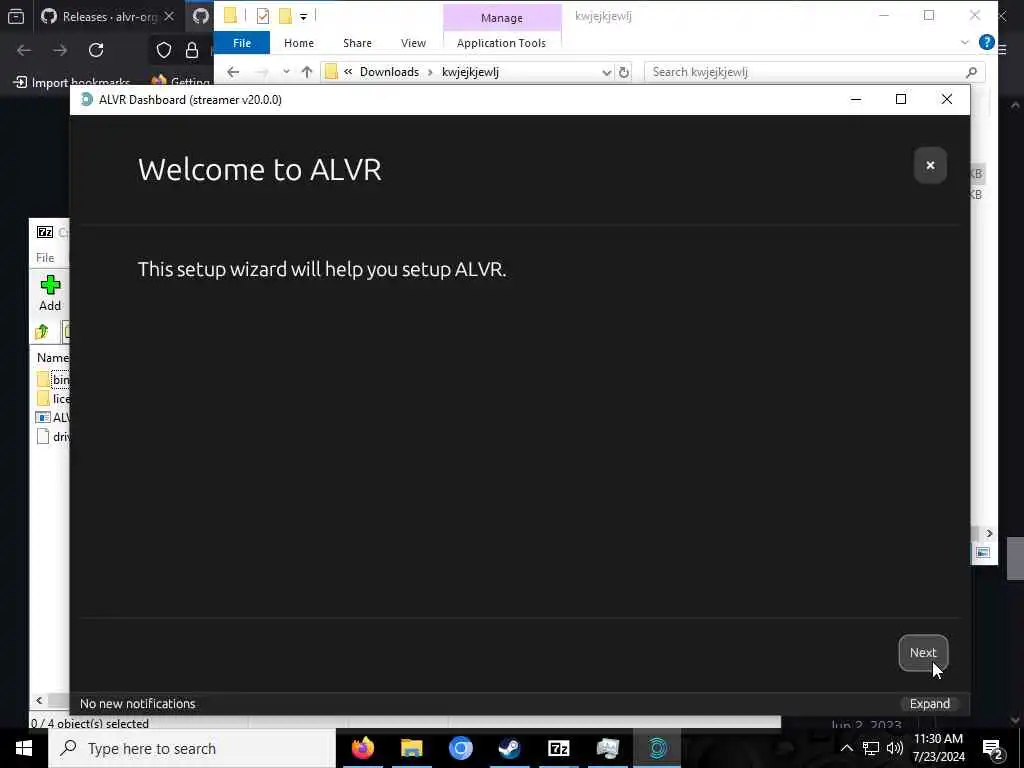Click the right scroll arrow in File Explorer
The width and height of the screenshot is (1024, 768).
coord(989,534)
